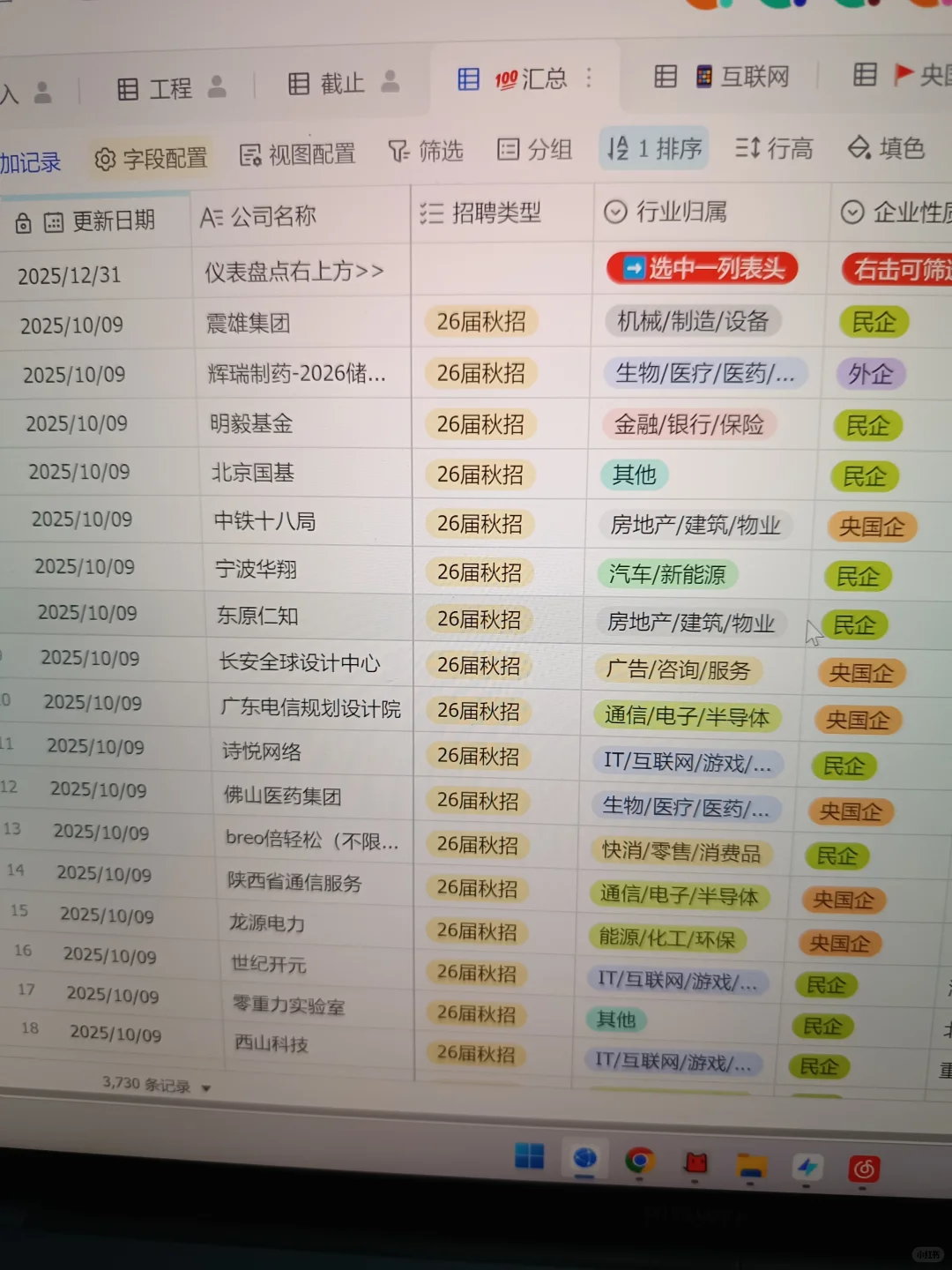Click the red 右击可筛选 tag
The width and height of the screenshot is (952, 1270).
coord(897,268)
